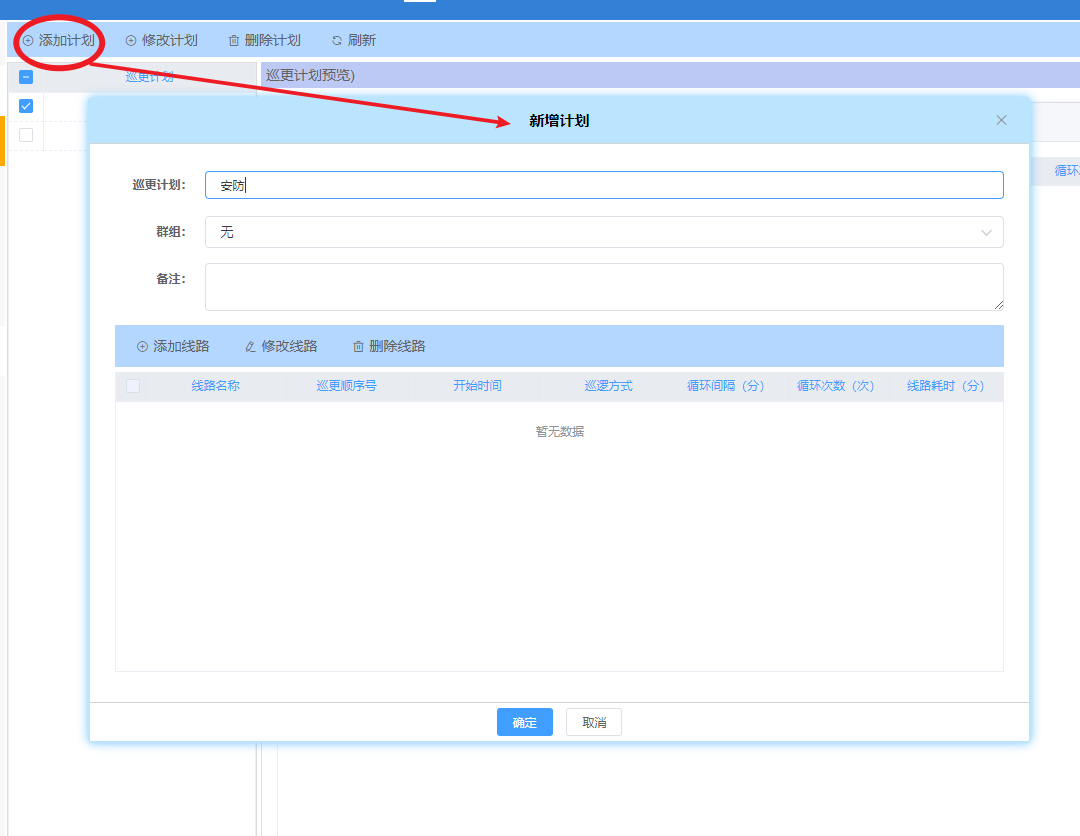Click into the 备注 text area
The image size is (1080, 836).
tap(603, 287)
